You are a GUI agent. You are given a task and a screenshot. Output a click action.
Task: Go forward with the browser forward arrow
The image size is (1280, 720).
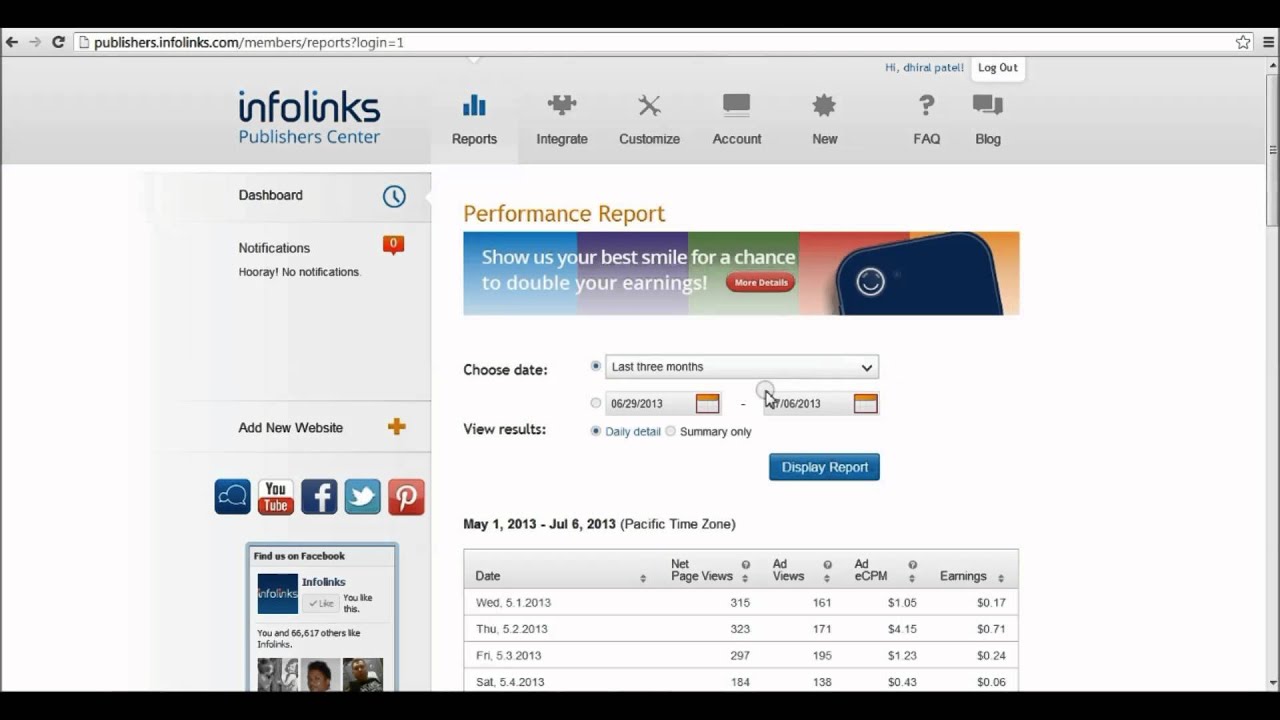35,42
